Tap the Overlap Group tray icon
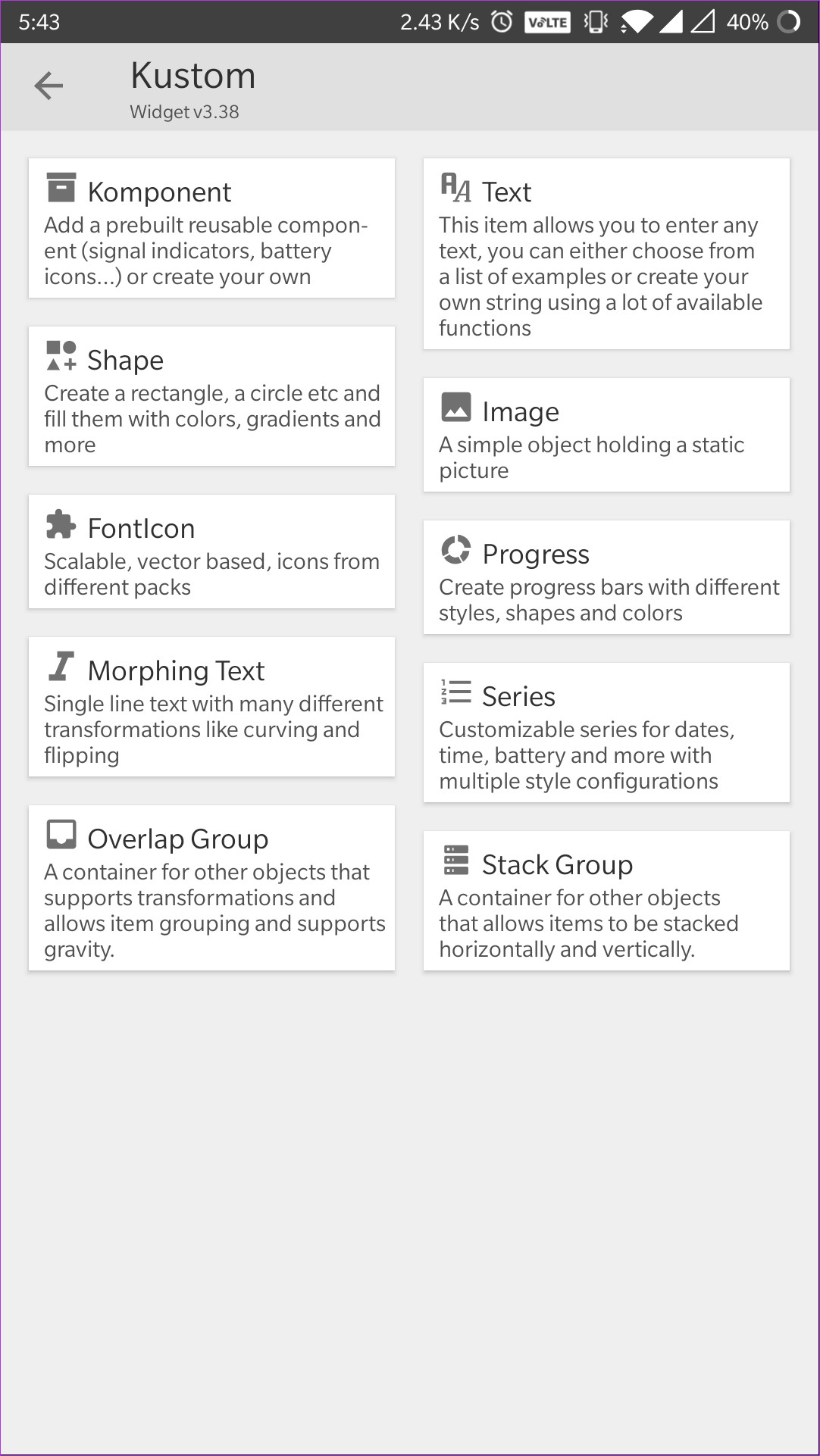Image resolution: width=820 pixels, height=1456 pixels. (61, 834)
